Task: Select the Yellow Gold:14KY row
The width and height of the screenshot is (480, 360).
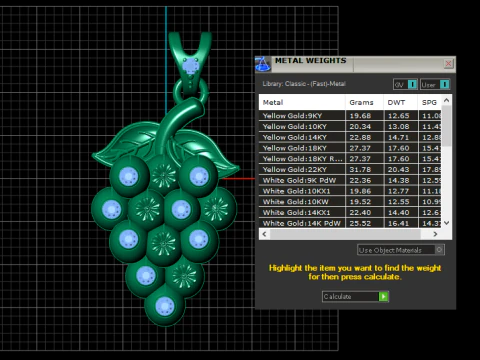Action: click(350, 137)
